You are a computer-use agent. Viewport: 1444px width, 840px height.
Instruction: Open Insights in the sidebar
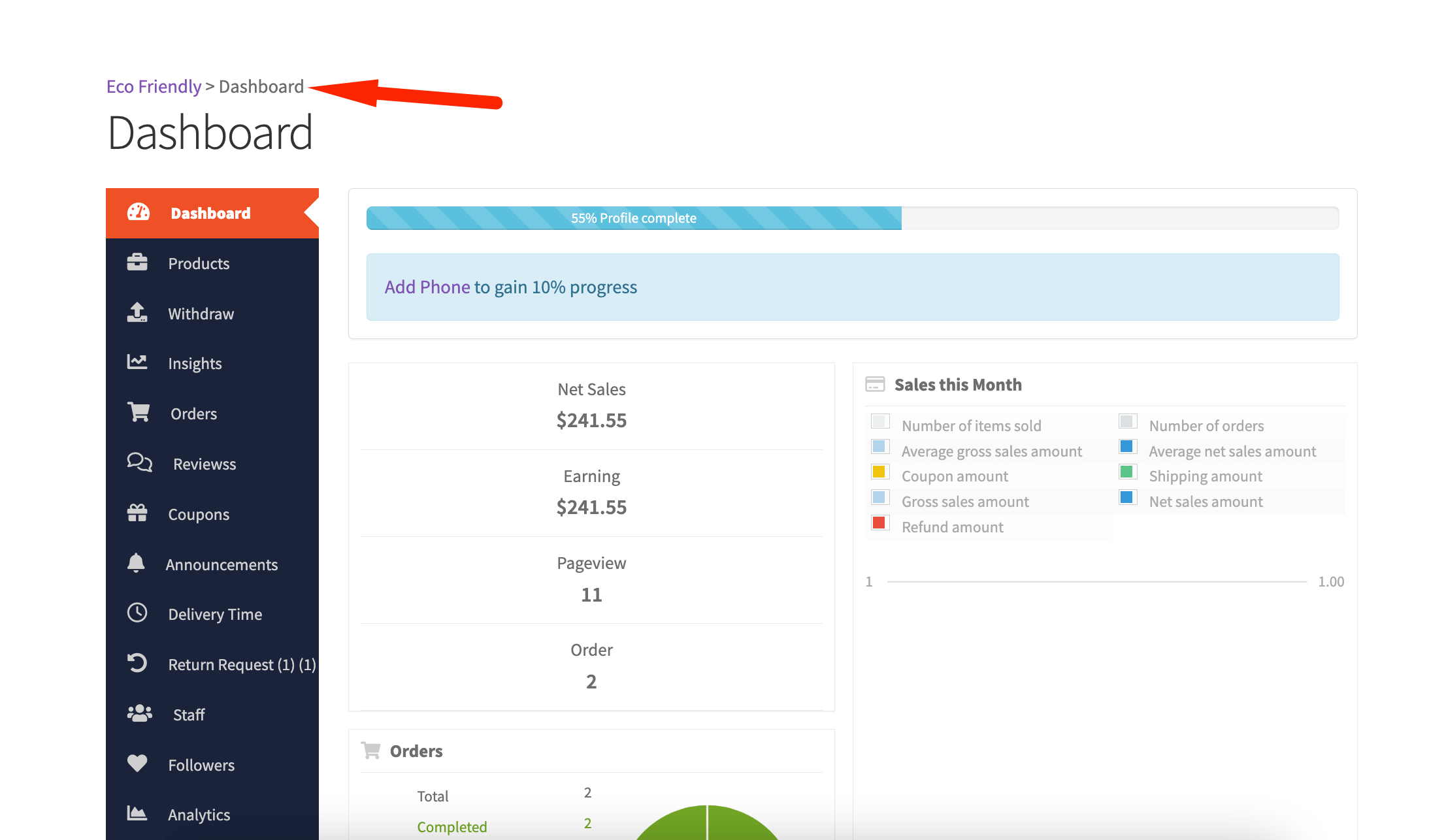pos(212,363)
